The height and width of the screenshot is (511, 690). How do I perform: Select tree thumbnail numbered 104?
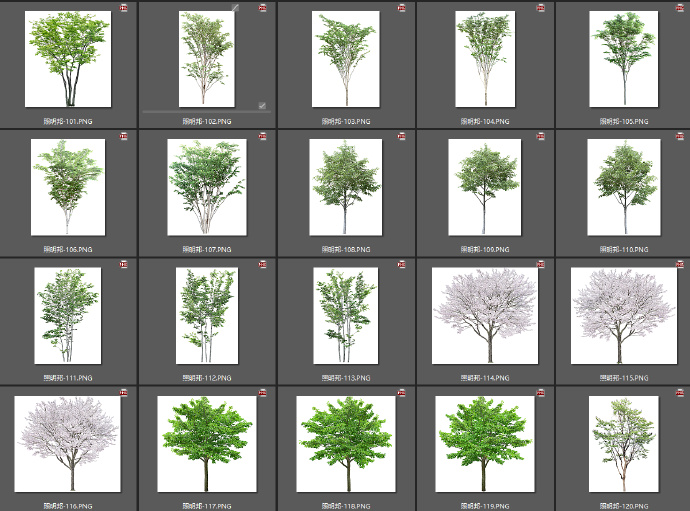(485, 59)
